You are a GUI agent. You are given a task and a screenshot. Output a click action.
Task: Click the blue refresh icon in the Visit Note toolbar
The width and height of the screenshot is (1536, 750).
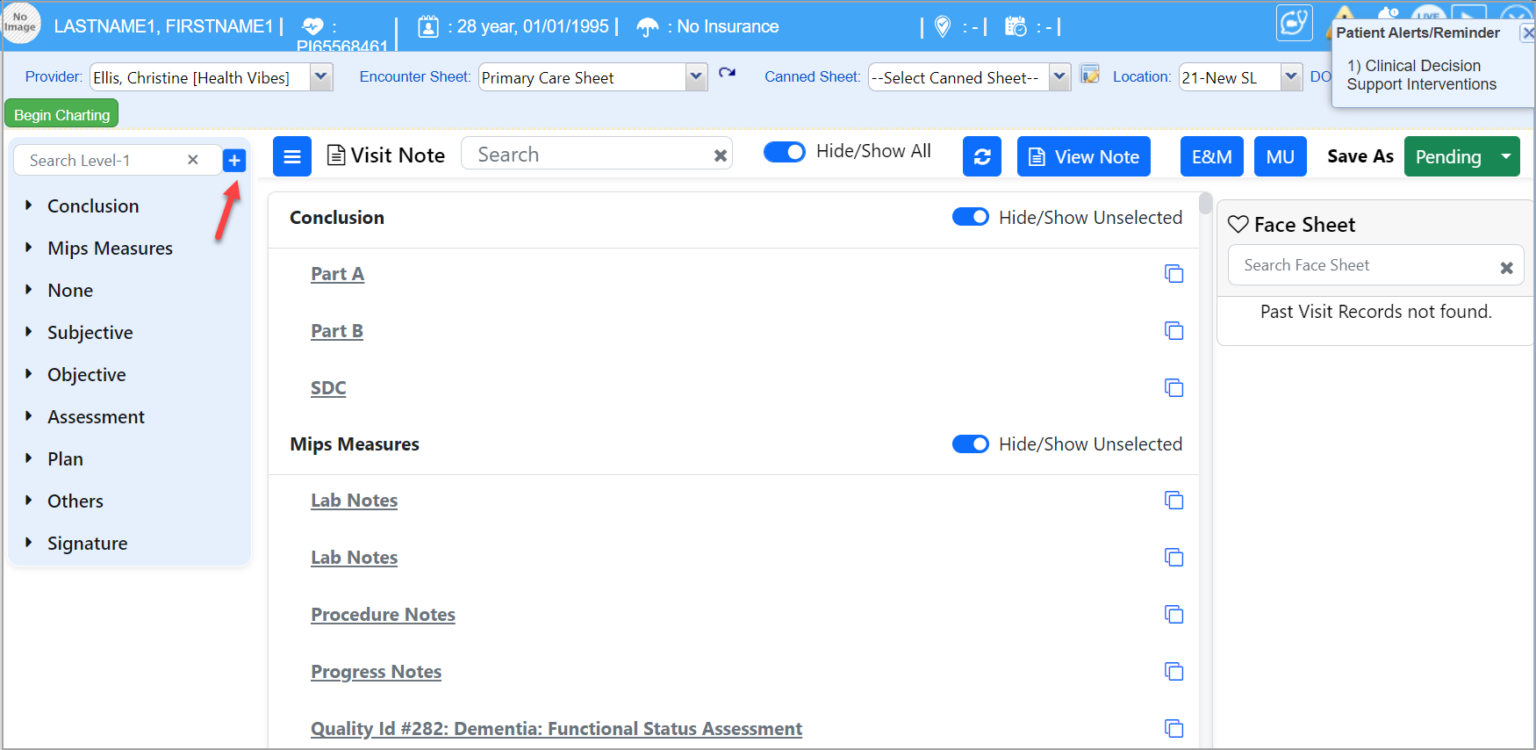pyautogui.click(x=981, y=156)
